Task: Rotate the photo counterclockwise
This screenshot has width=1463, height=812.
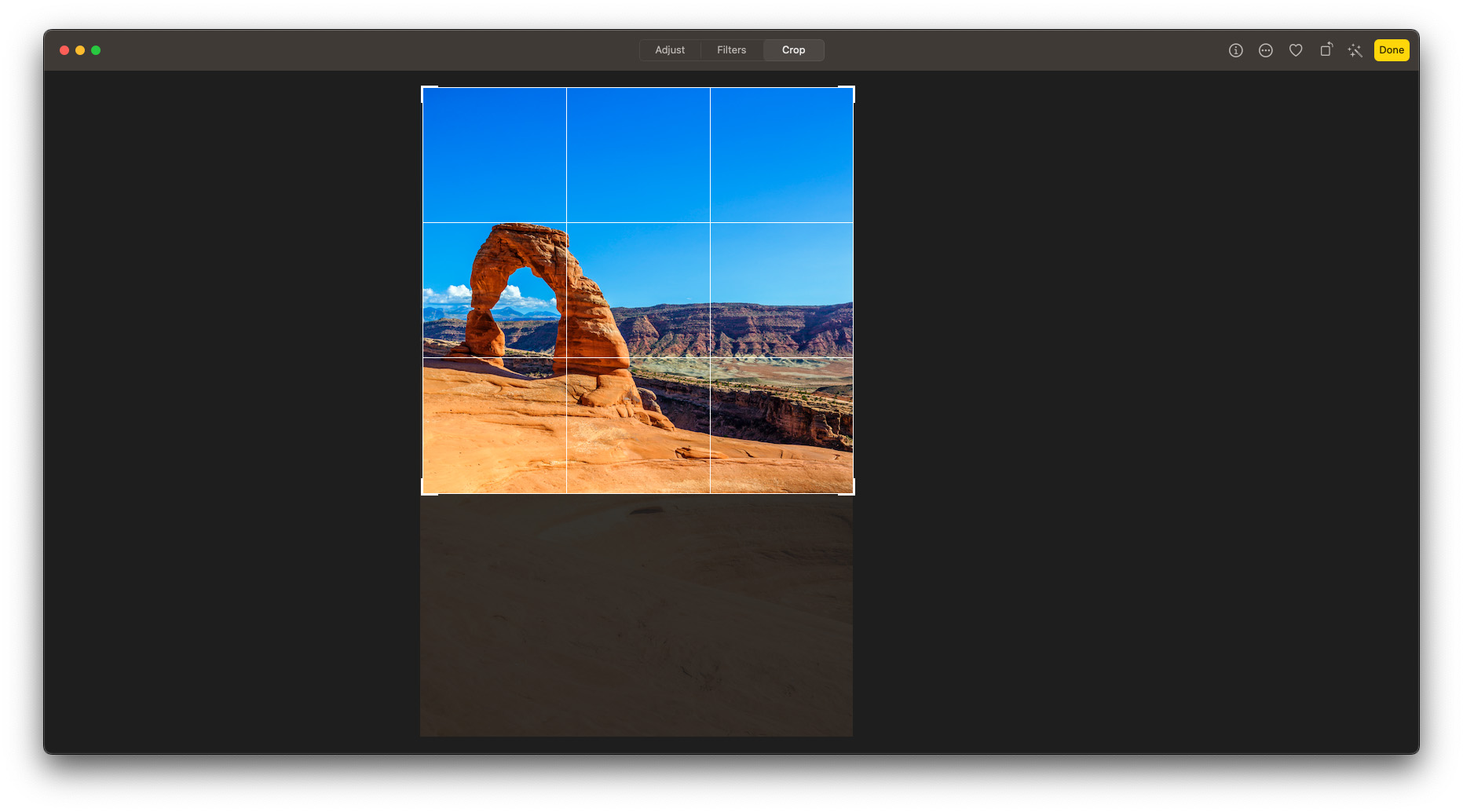Action: (x=1326, y=49)
